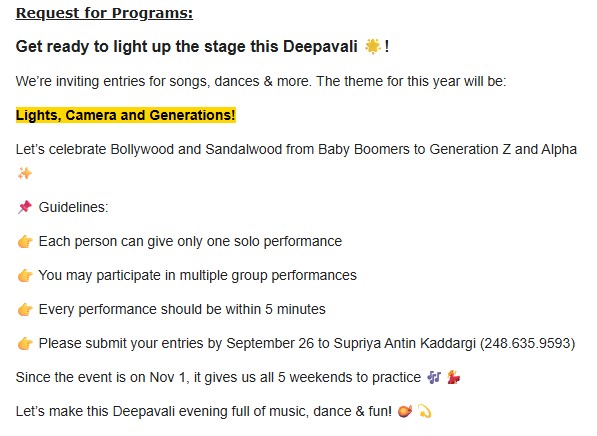Image resolution: width=597 pixels, height=436 pixels.
Task: Click the dancer emoji after practice
Action: coord(453,377)
